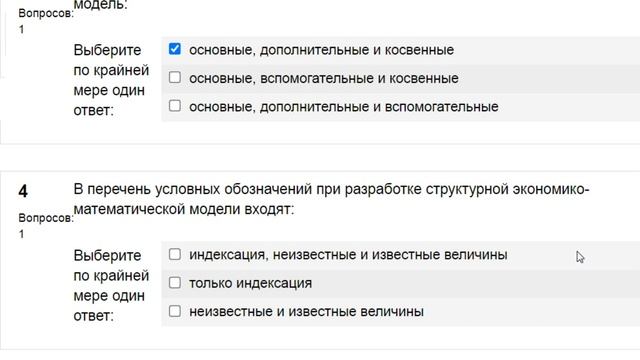This screenshot has width=640, height=360.
Task: Click the question text 'В перечень условных обозначений'
Action: 193,189
